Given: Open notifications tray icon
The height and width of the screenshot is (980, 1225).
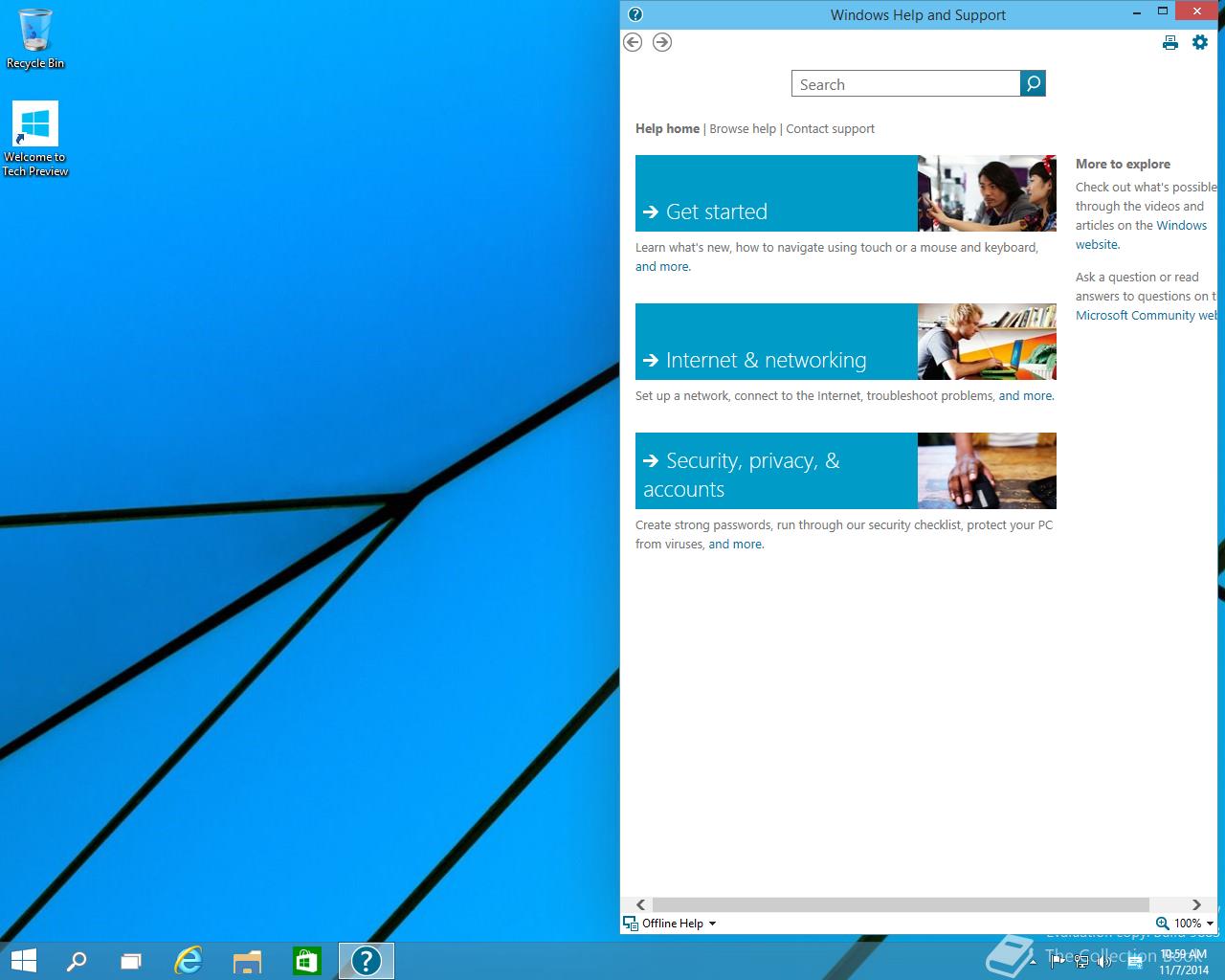Looking at the screenshot, I should click(1134, 962).
